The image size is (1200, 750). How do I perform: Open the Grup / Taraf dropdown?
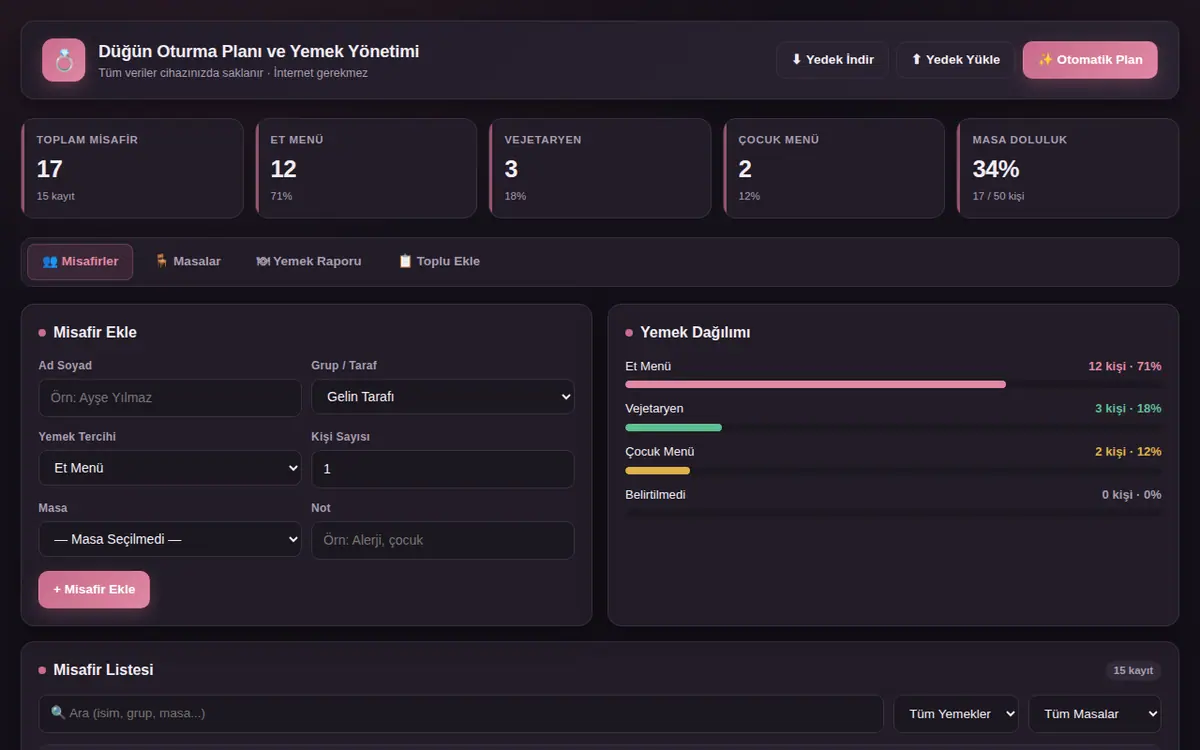[x=443, y=397]
